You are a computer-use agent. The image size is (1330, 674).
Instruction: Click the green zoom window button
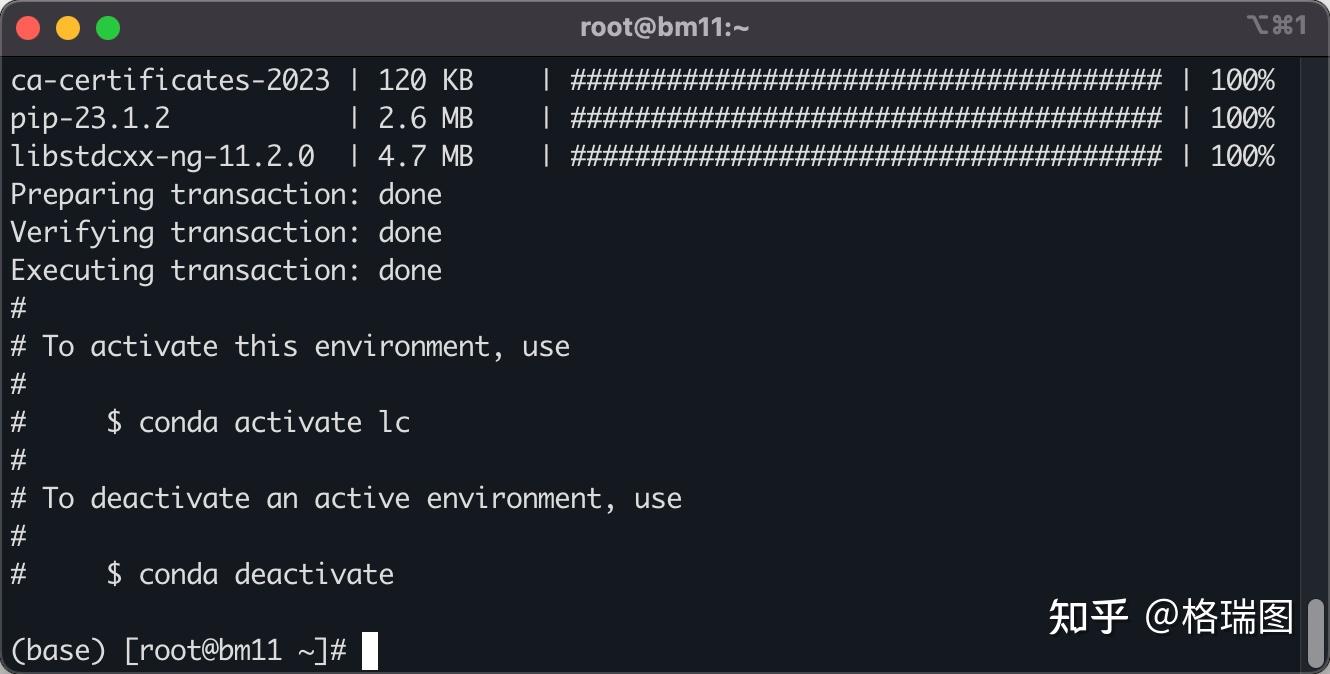pos(108,28)
